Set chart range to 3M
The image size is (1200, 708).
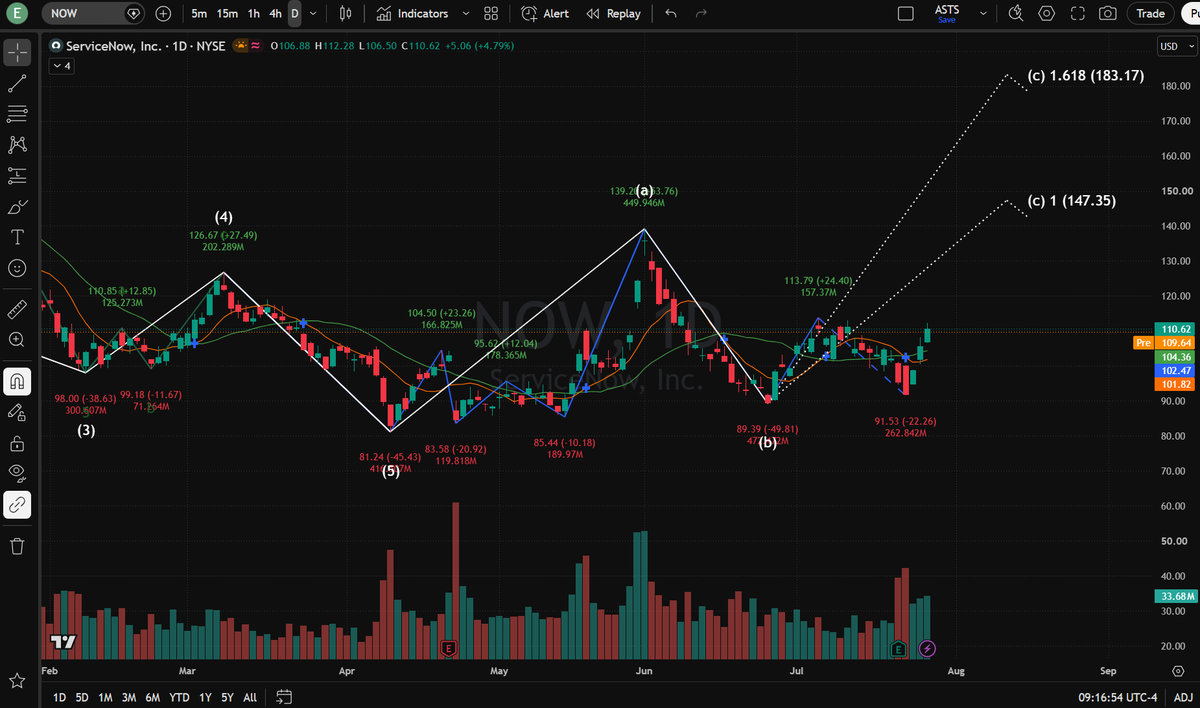click(129, 697)
